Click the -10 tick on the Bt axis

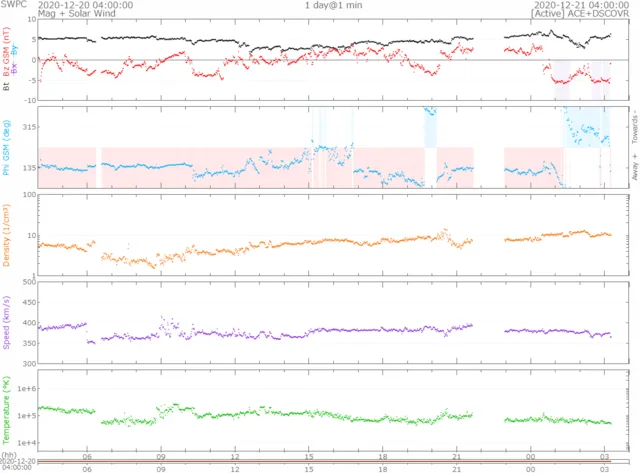31,100
